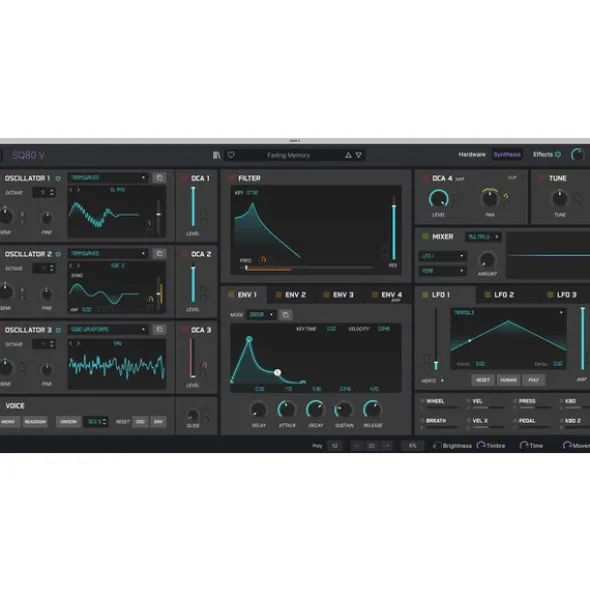Click the Timbre macro knob
Viewport: 590px width, 591px height.
(481, 446)
